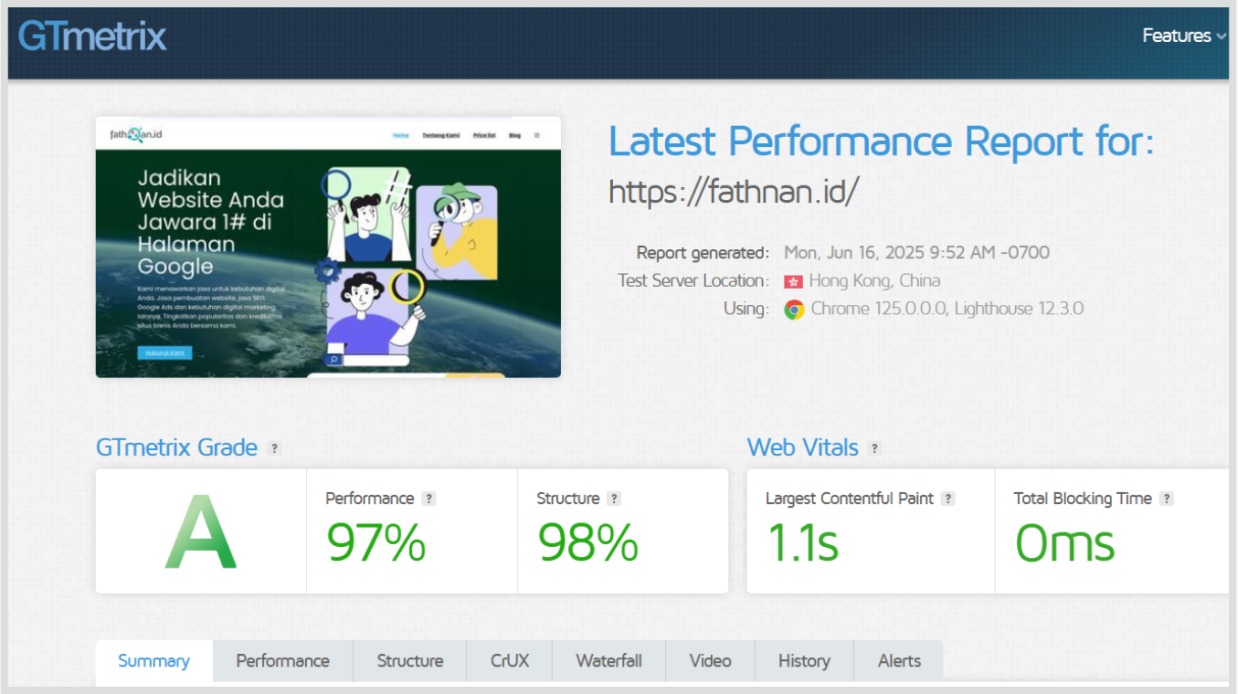Click the help icon next to Structure
This screenshot has height=694, width=1238.
click(x=614, y=499)
